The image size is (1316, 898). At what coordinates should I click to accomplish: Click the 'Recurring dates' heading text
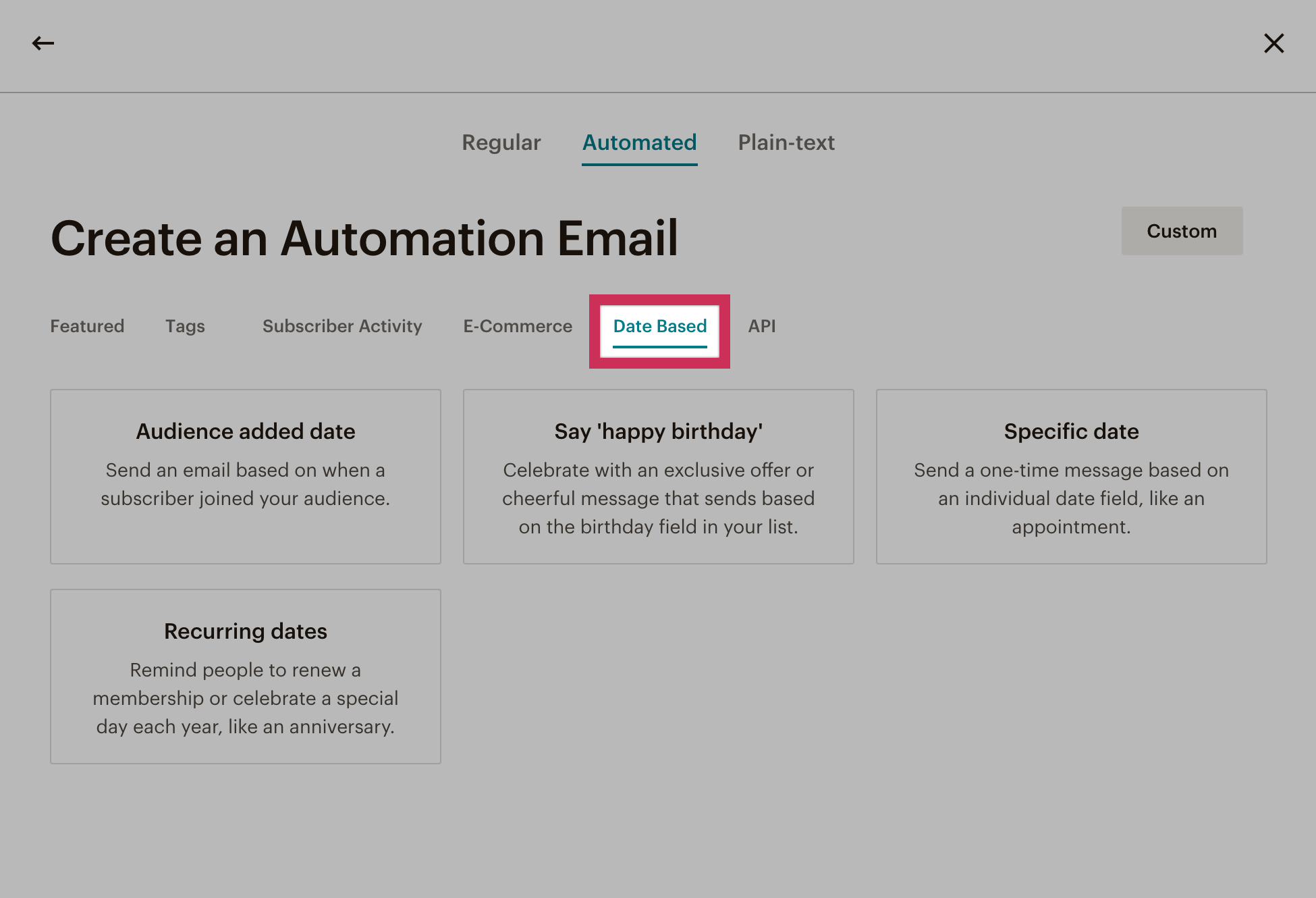[x=246, y=631]
